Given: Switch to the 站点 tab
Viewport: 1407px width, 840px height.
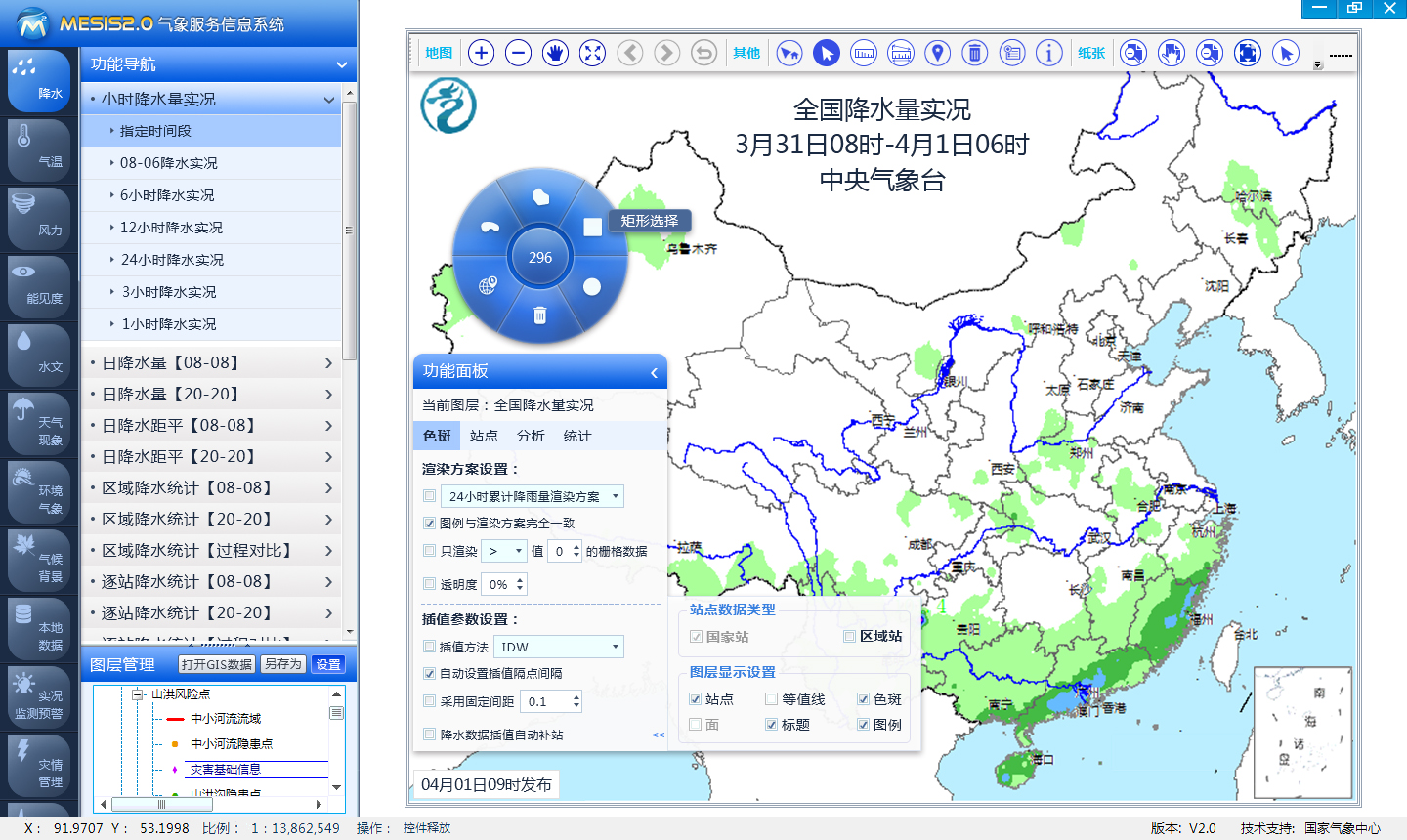Looking at the screenshot, I should coord(484,436).
